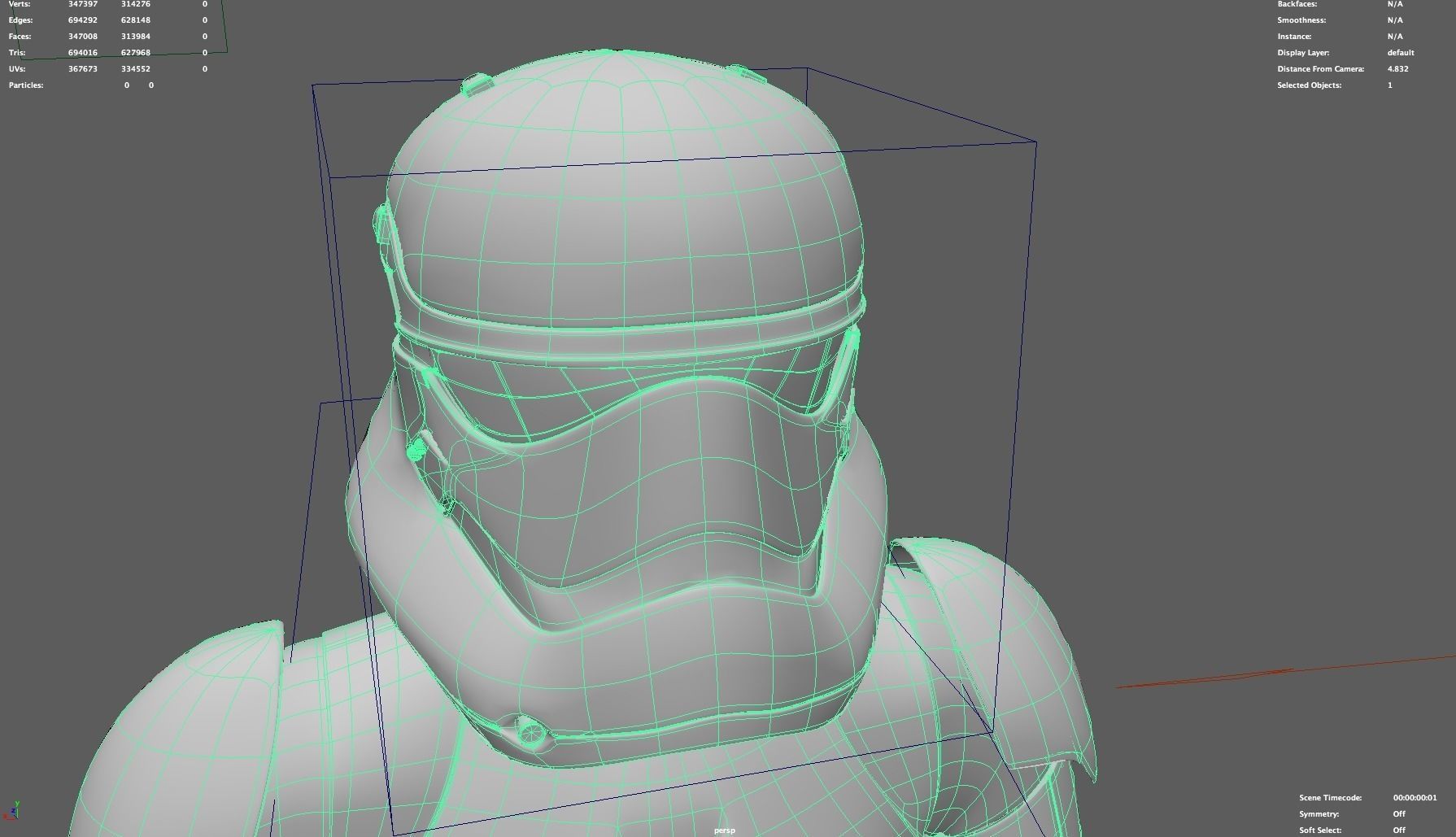
Task: Click the Scene Timecode label
Action: pos(1330,798)
